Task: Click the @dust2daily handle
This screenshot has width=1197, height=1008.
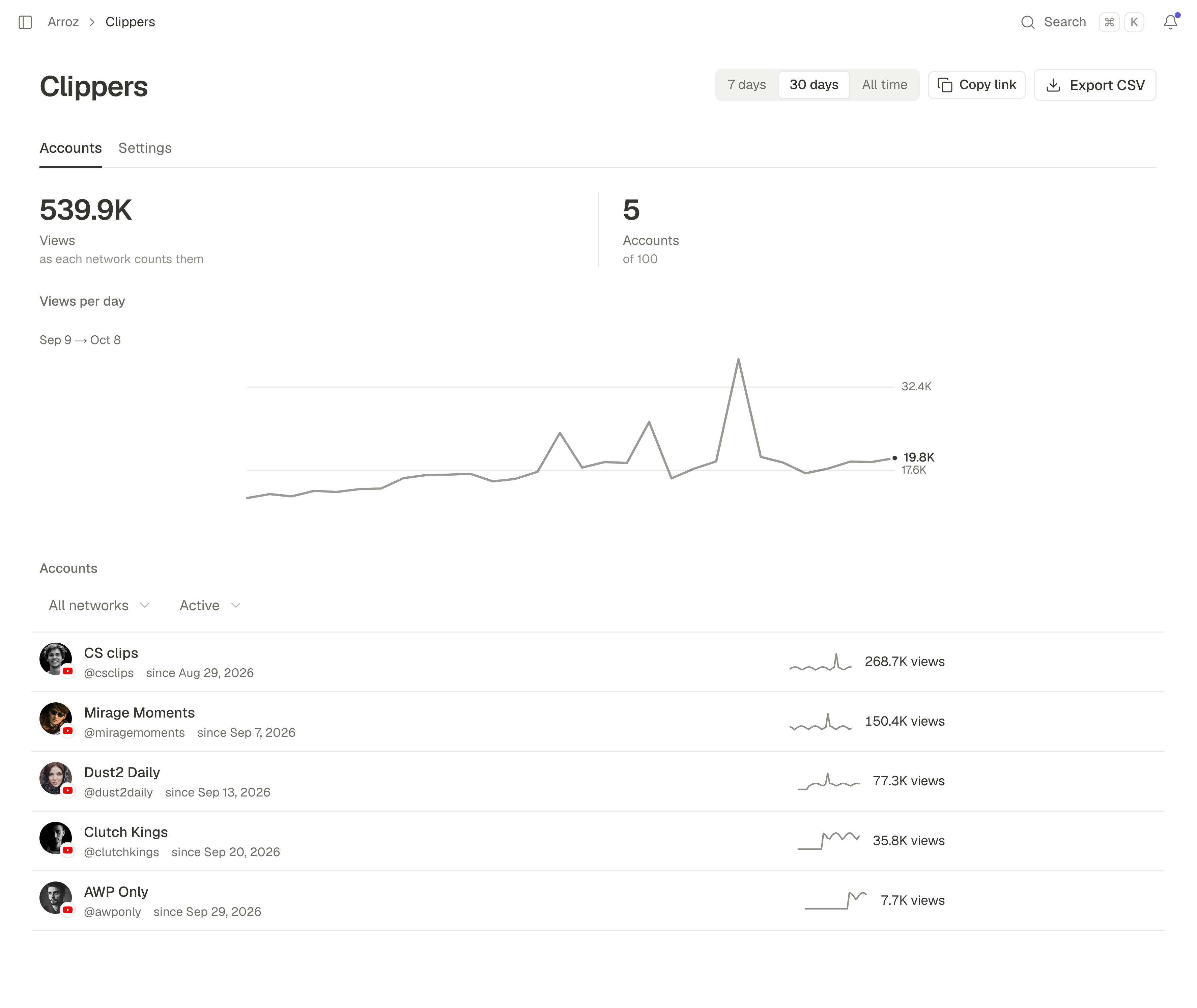Action: [118, 792]
